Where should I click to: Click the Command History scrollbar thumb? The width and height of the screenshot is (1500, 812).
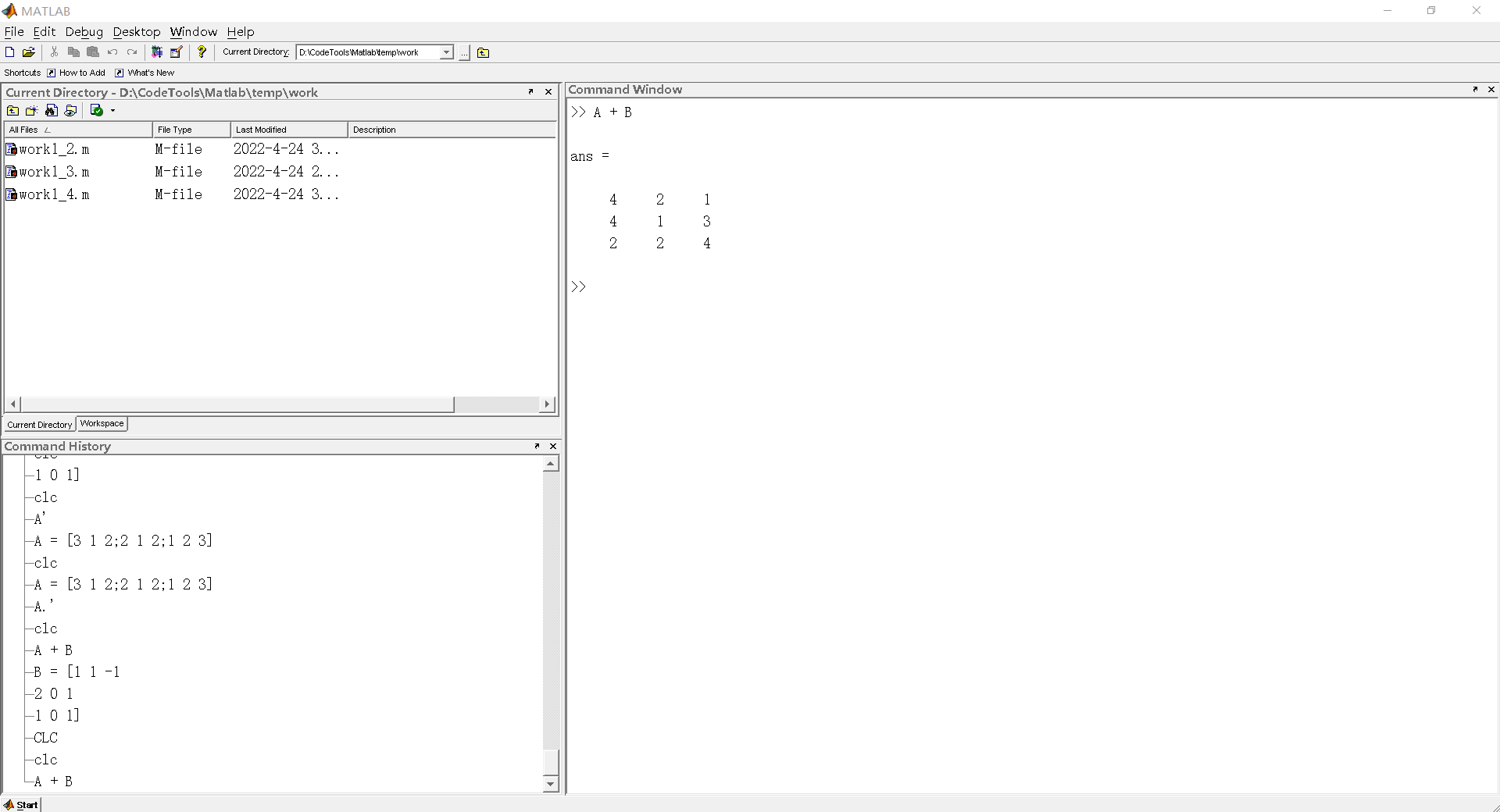click(x=551, y=761)
